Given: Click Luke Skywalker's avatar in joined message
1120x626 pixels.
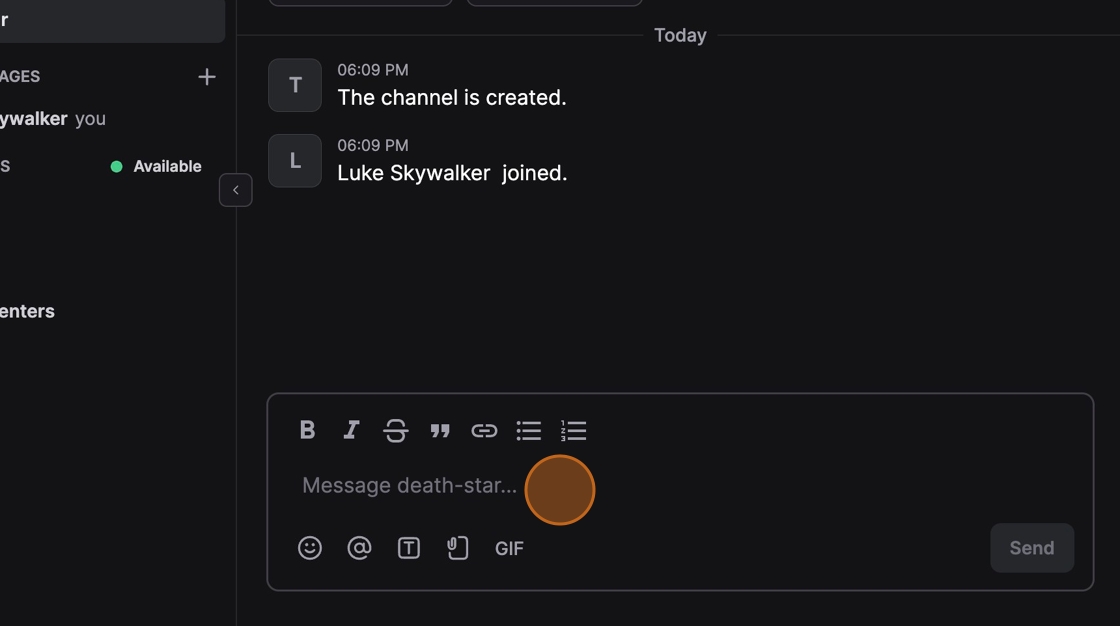Looking at the screenshot, I should tap(295, 161).
